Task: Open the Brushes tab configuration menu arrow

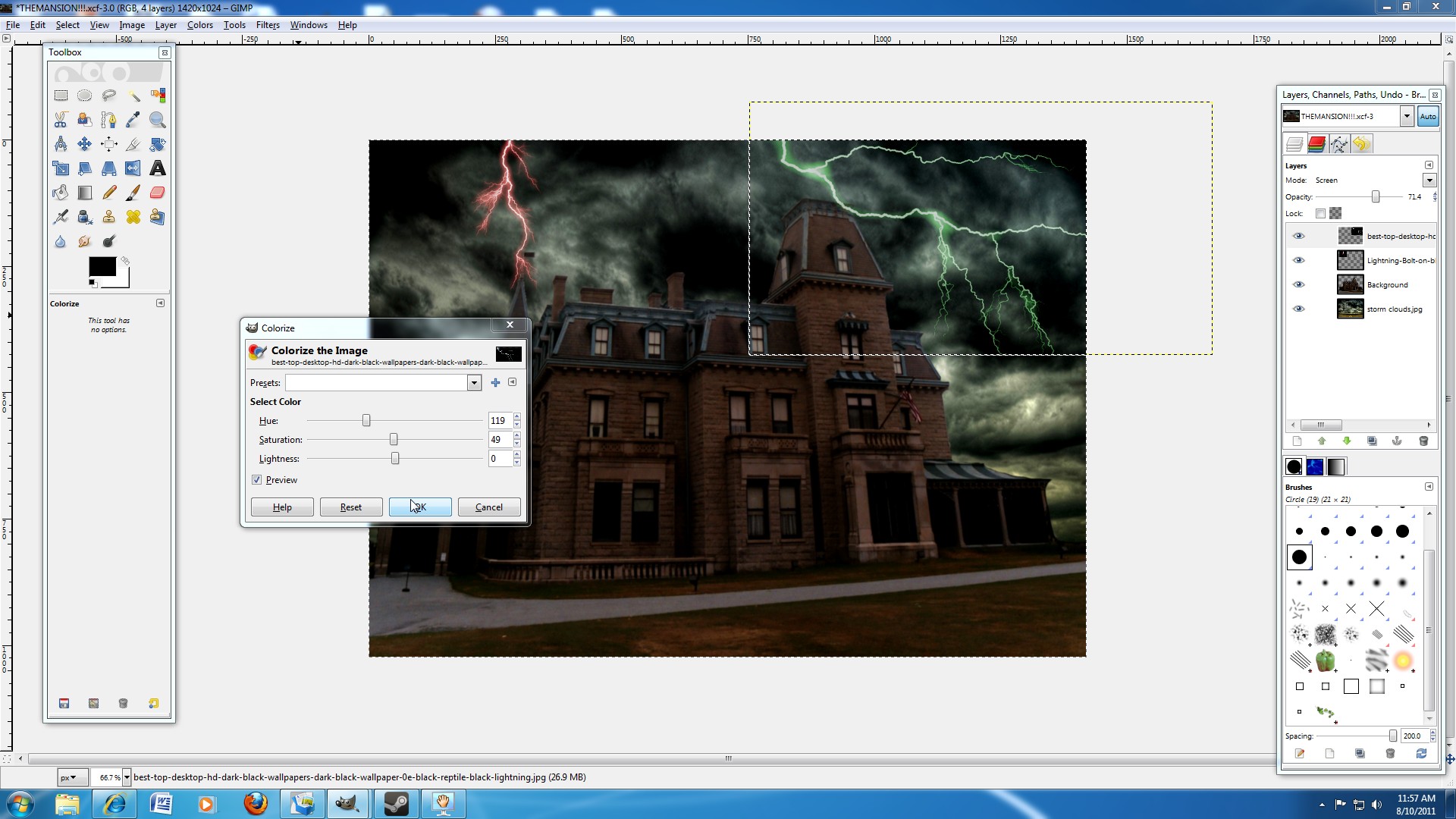Action: pyautogui.click(x=1429, y=487)
